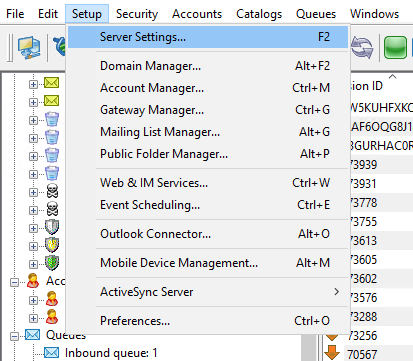Open Mailing List Manager

tap(208, 132)
